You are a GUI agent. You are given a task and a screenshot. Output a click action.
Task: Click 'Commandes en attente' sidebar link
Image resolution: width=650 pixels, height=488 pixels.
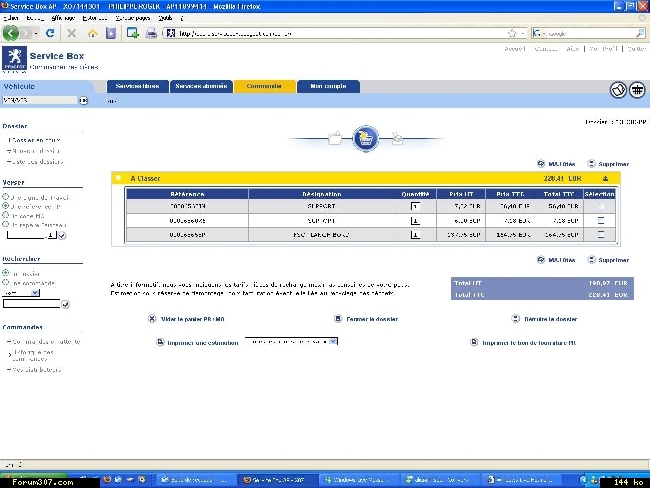click(x=44, y=342)
